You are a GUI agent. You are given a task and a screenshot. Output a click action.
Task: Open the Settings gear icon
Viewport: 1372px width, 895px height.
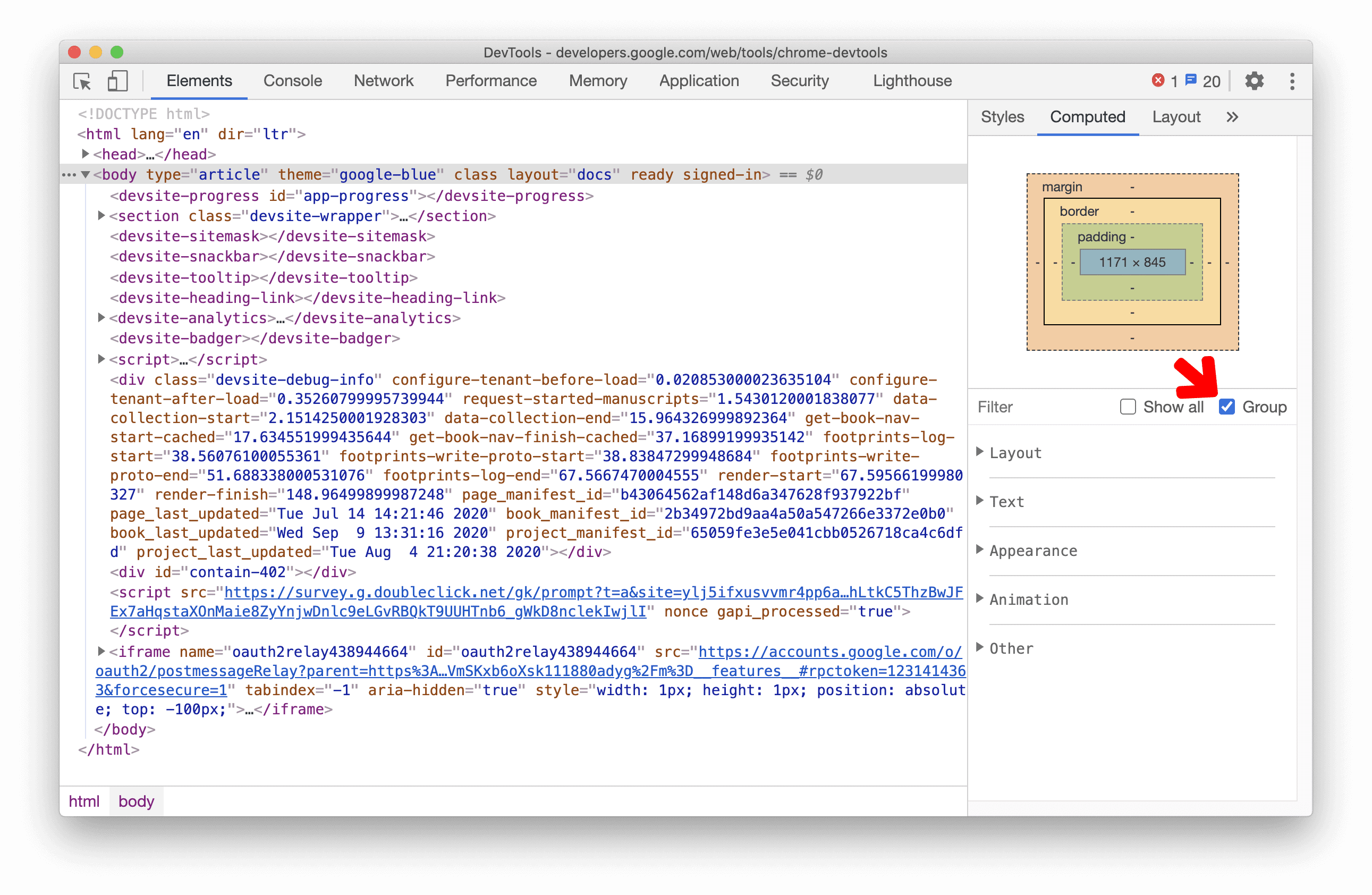(1253, 80)
